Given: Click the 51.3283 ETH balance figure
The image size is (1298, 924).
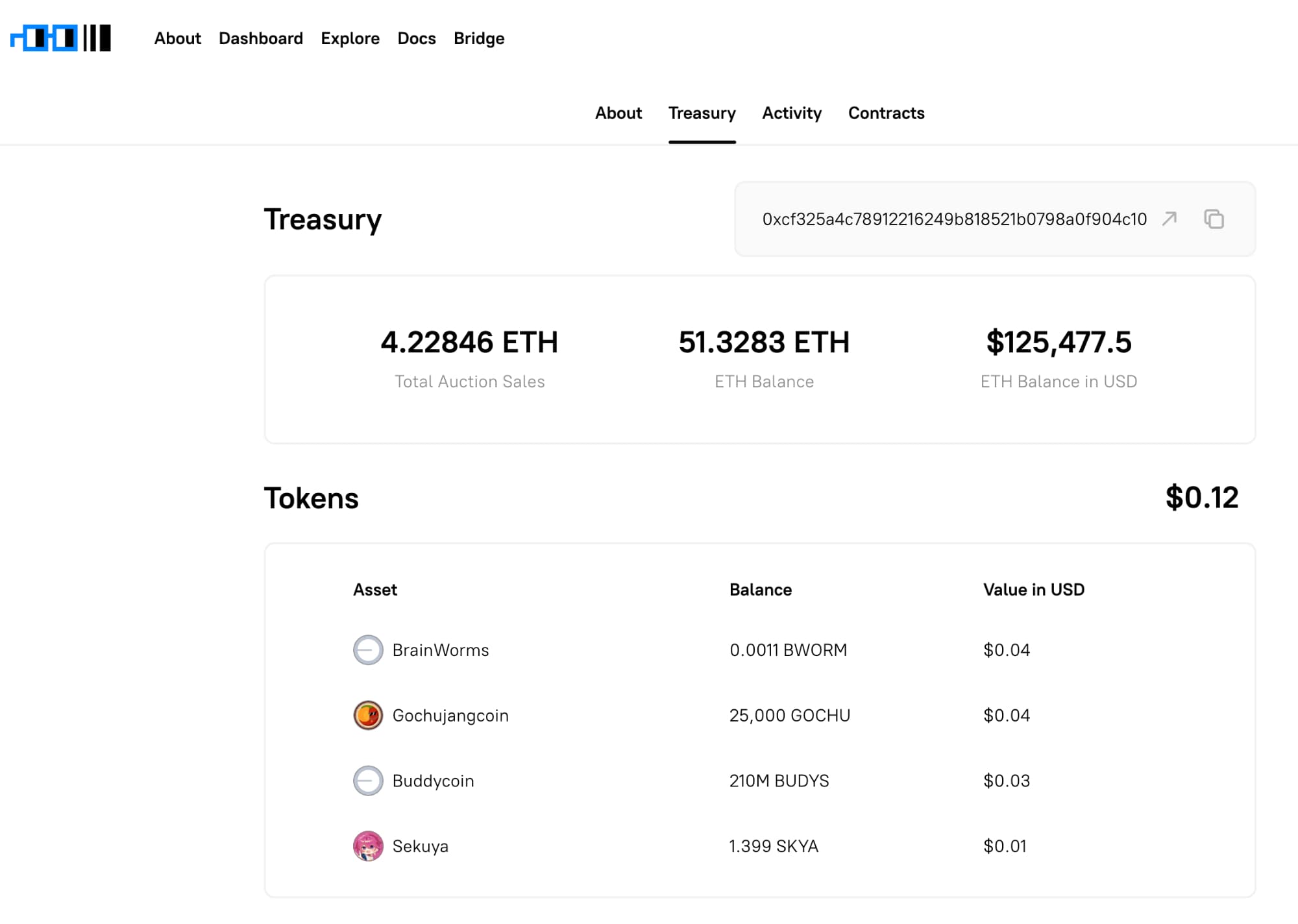Looking at the screenshot, I should coord(764,342).
